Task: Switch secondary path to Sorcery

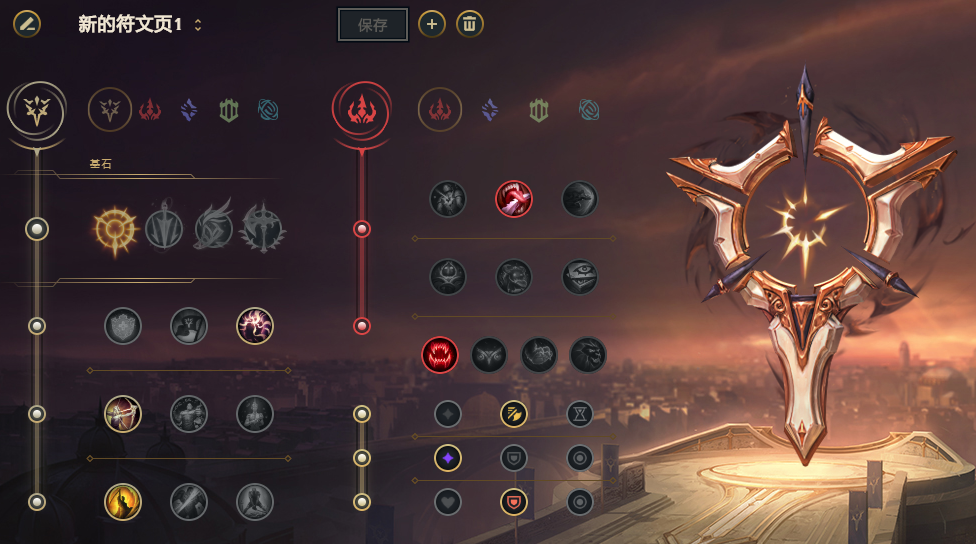Action: 490,110
